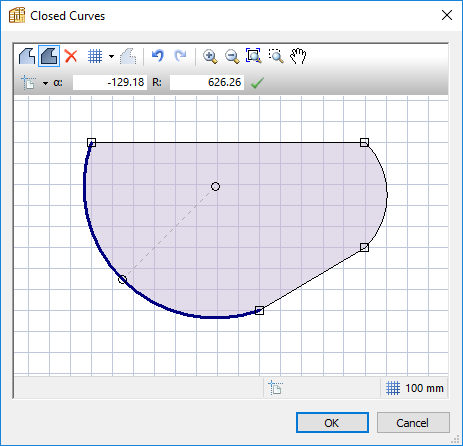Screen dimensions: 463x446
Task: Click the OK button
Action: click(x=332, y=423)
